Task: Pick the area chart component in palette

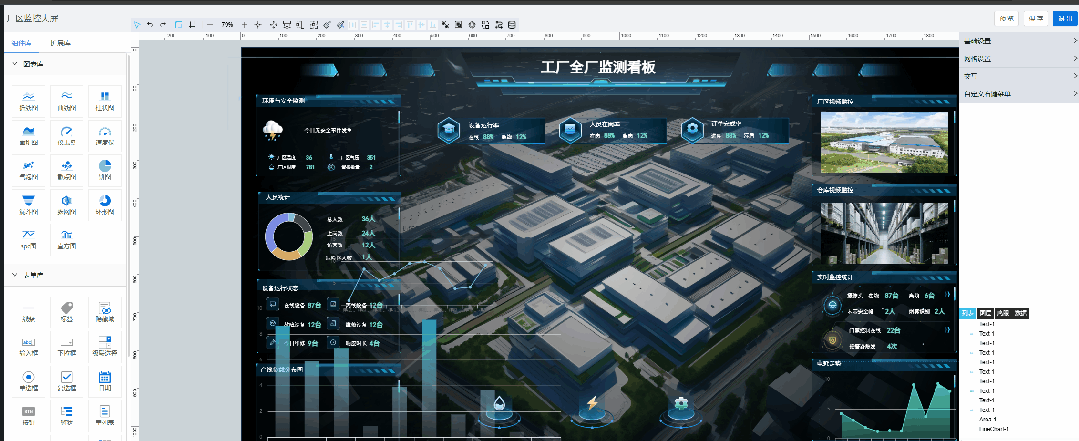Action: [x=29, y=135]
